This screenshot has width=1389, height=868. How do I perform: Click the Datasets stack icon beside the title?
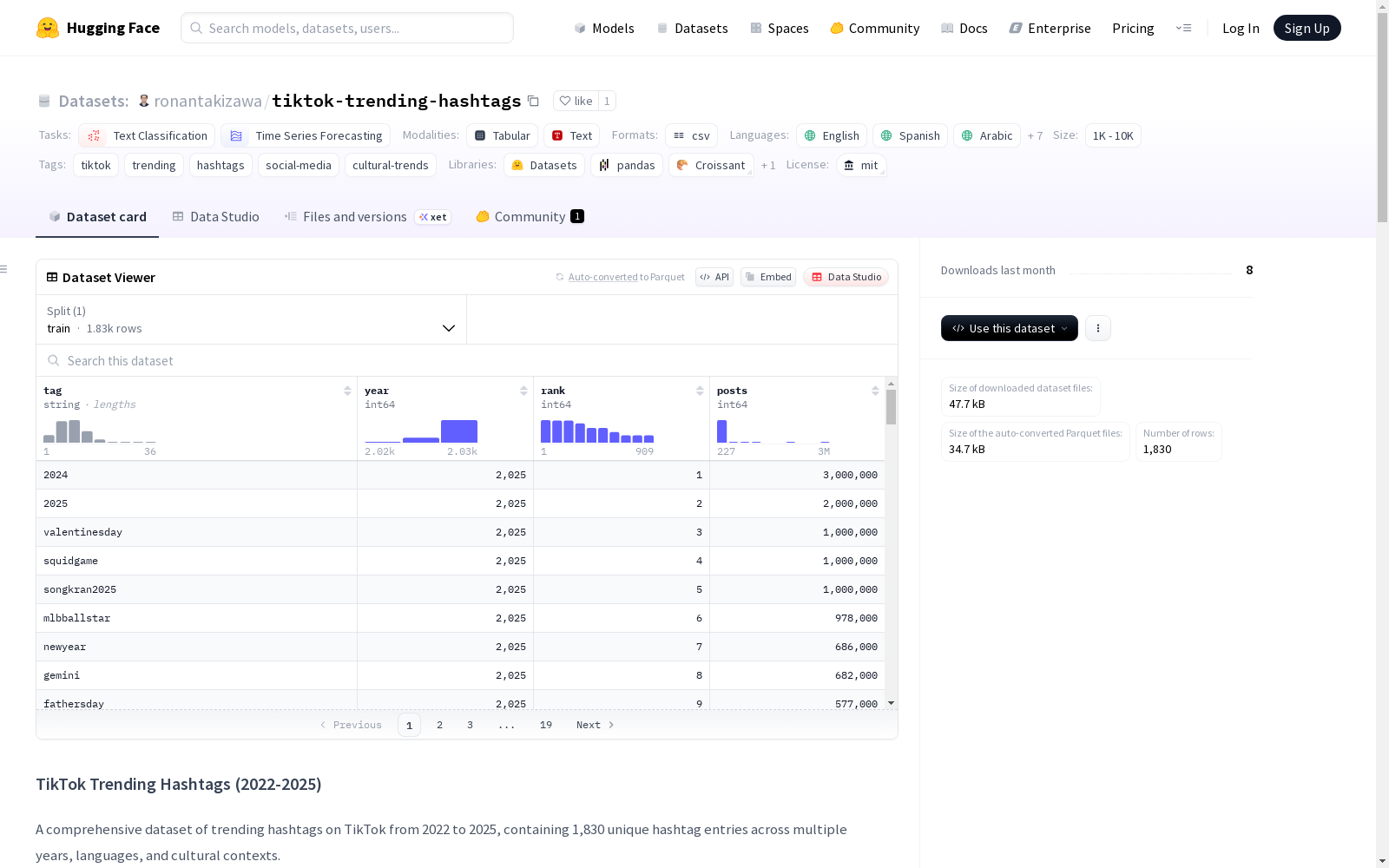pos(44,101)
